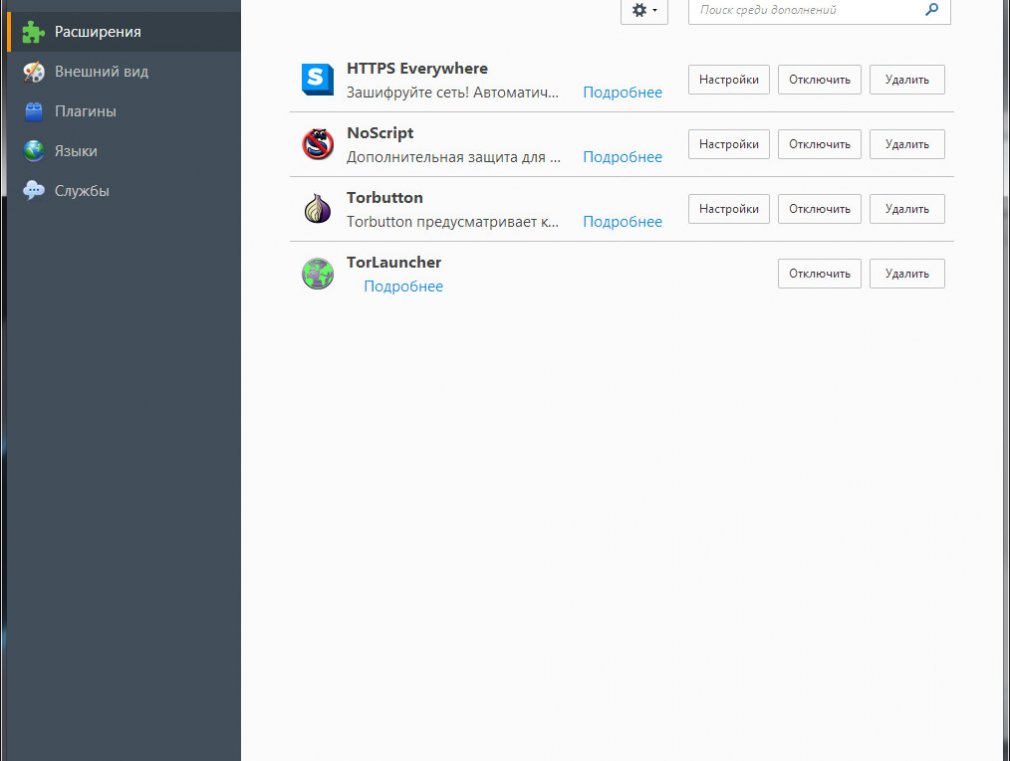
Task: Remove NoScript with Удалить
Action: tap(907, 144)
